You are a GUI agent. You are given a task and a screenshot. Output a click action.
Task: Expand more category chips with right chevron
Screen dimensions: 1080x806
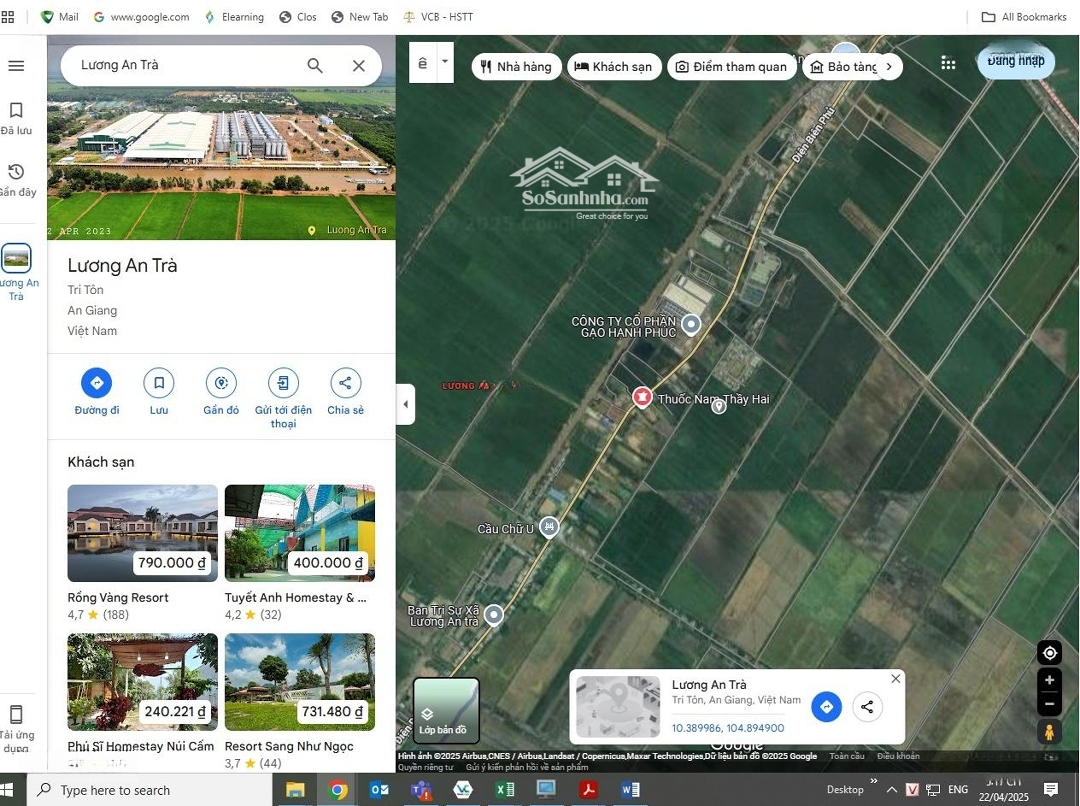[889, 66]
